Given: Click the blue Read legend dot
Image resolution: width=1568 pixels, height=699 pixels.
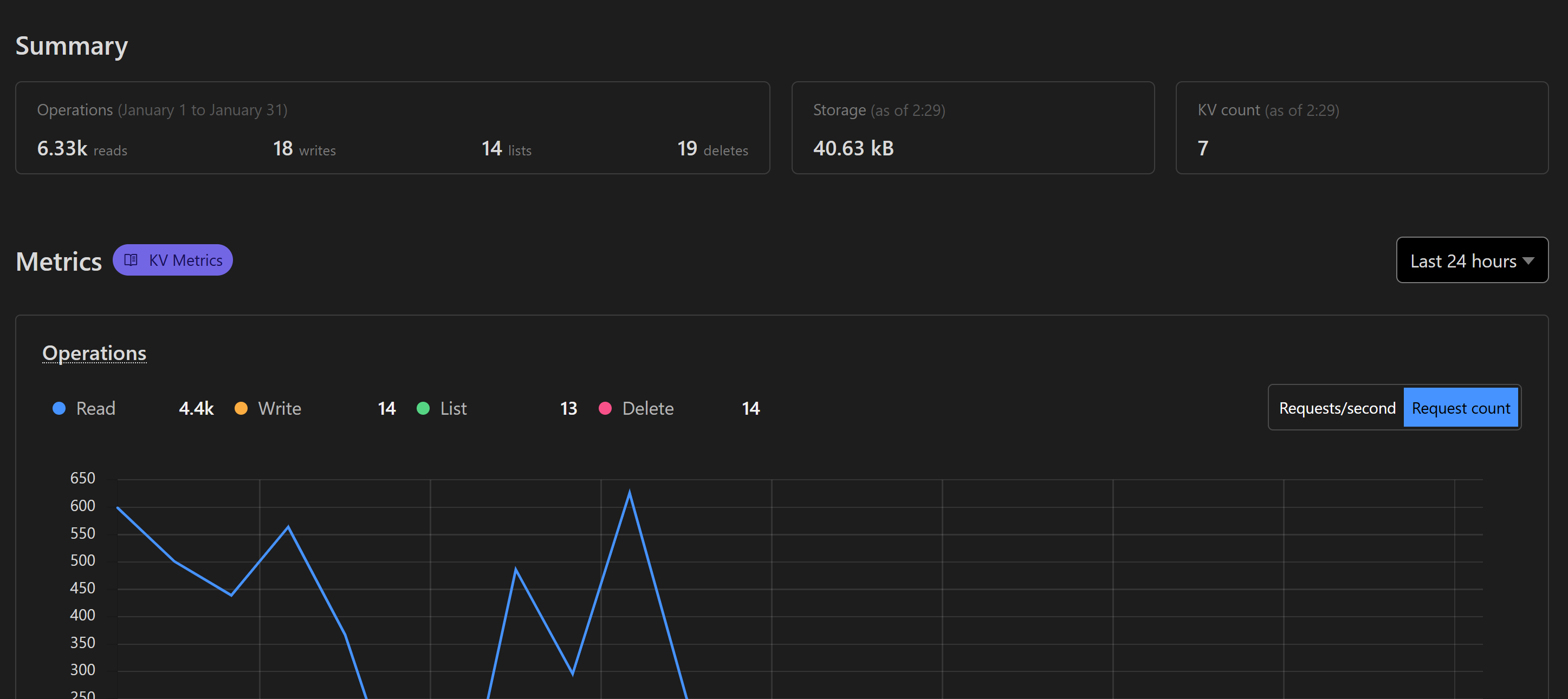Looking at the screenshot, I should [x=59, y=408].
